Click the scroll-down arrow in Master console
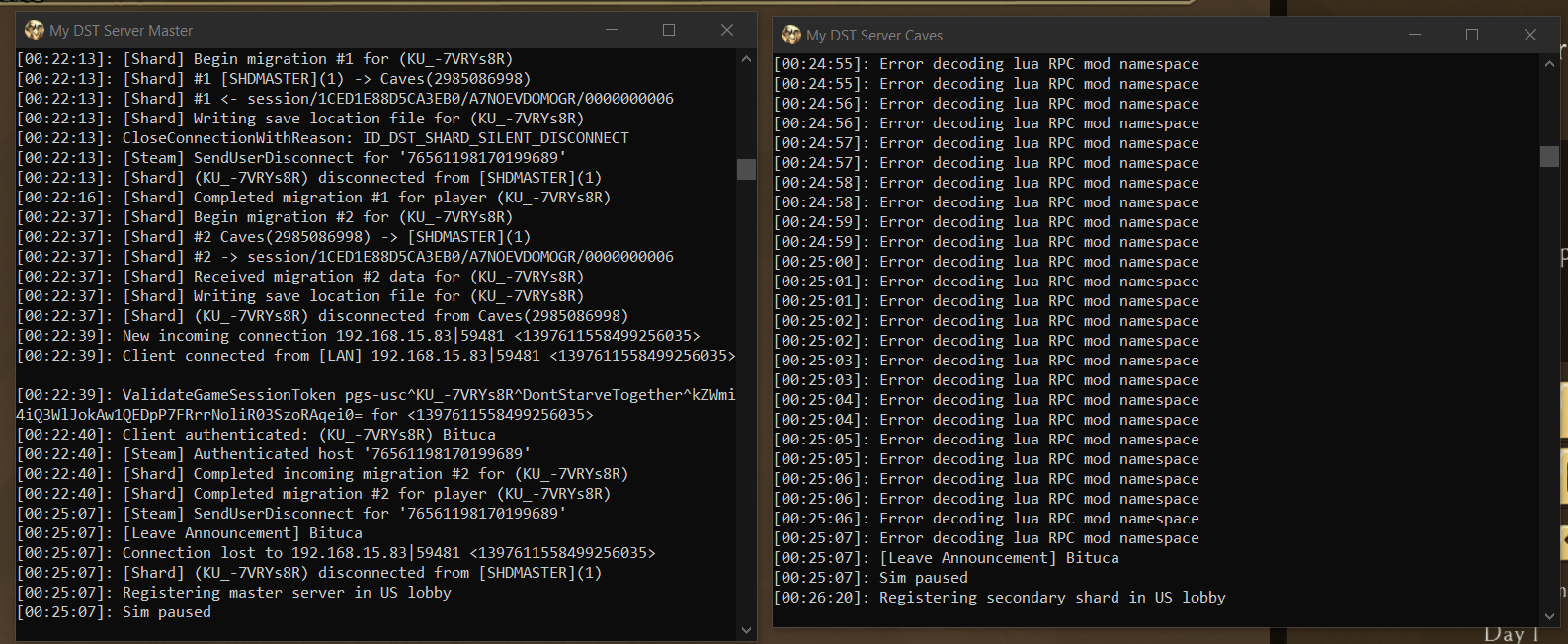Viewport: 1568px width, 644px height. (x=746, y=630)
